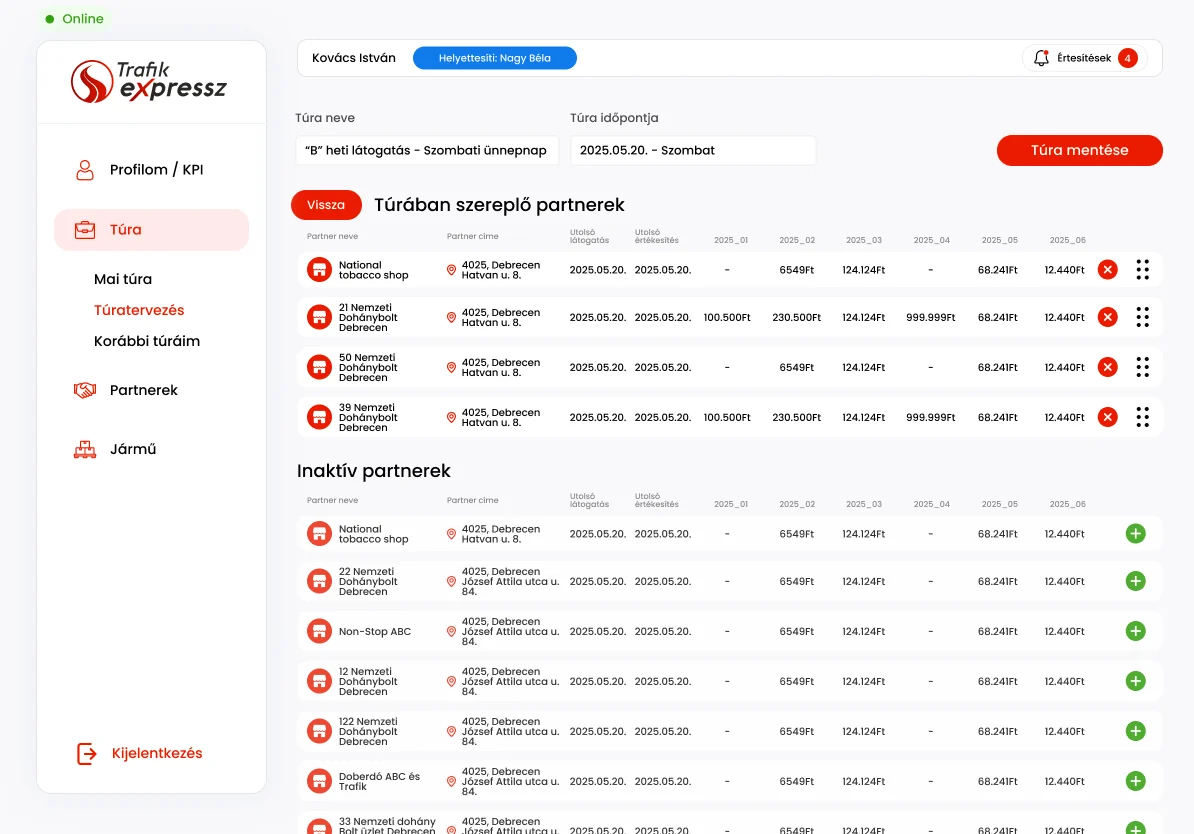The width and height of the screenshot is (1194, 834).
Task: Click the Helyettesíti: Nagy Béla badge
Action: tap(494, 58)
